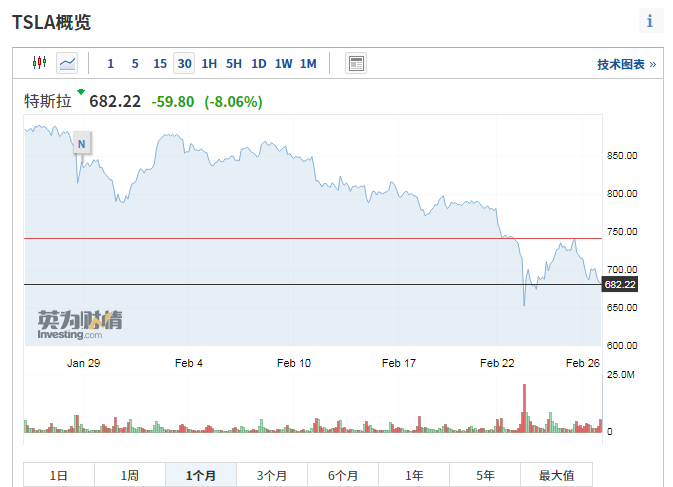Open 技术图表 technical chart link

click(627, 64)
